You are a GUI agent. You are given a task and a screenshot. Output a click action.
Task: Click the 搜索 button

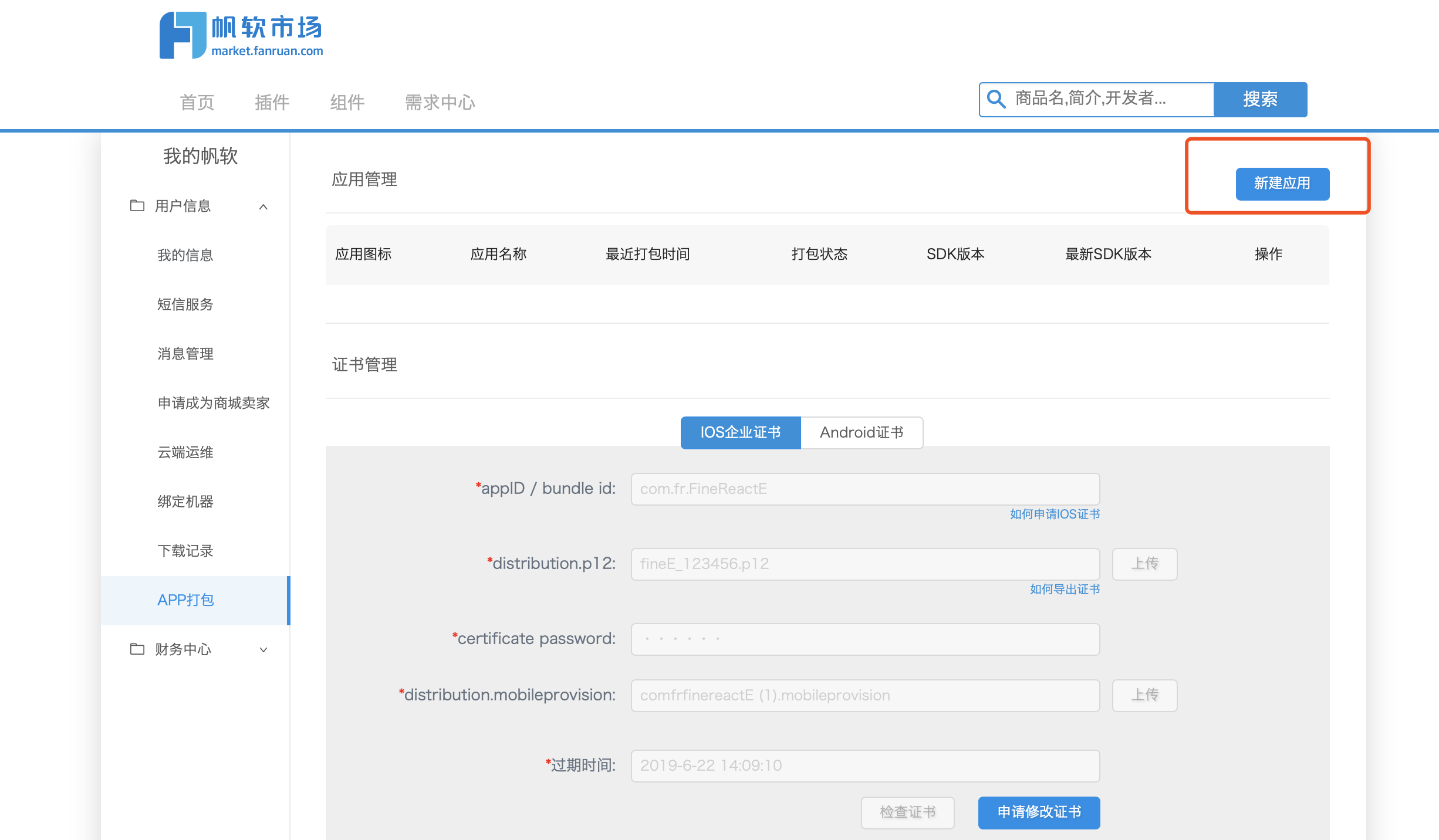(x=1259, y=99)
